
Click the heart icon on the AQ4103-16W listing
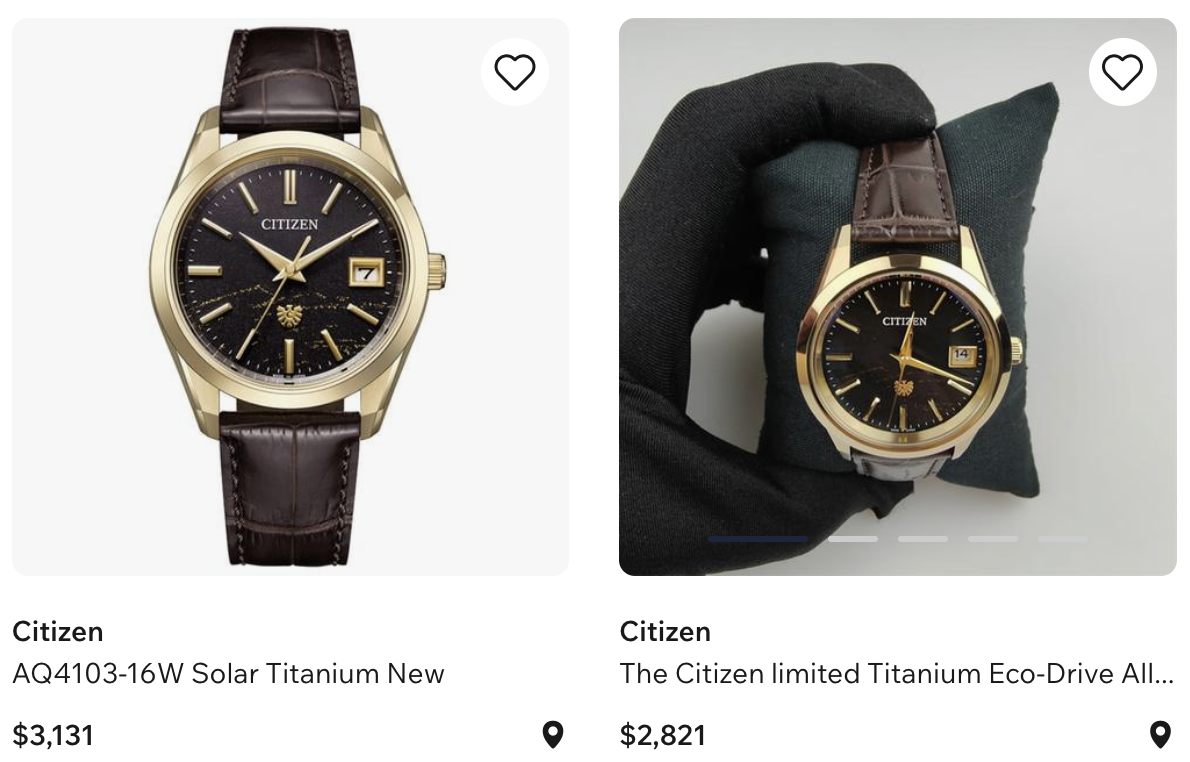click(515, 71)
